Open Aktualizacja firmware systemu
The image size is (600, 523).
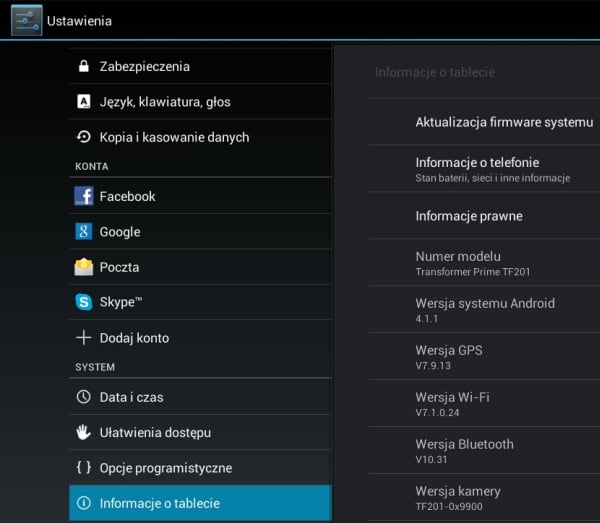(x=504, y=122)
